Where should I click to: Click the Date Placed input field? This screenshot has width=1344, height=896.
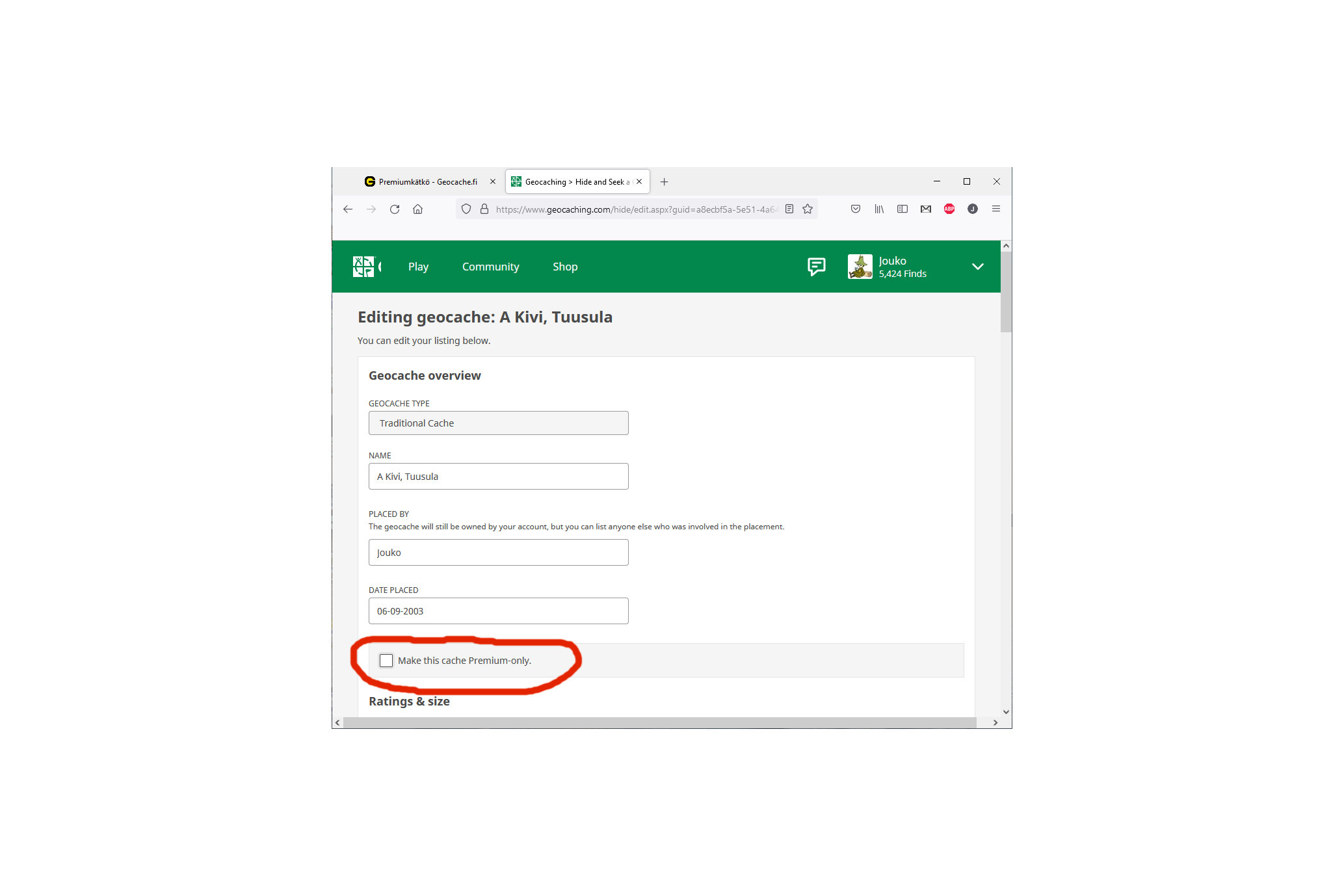(498, 611)
